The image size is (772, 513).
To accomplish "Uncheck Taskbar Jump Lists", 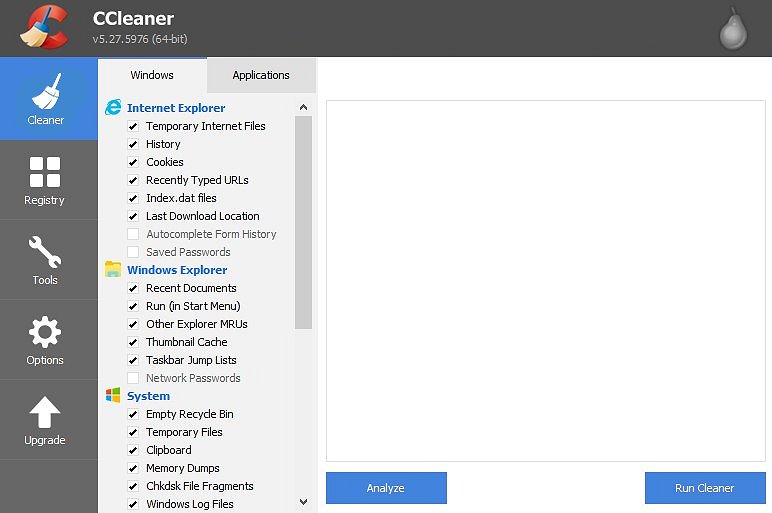I will tap(133, 360).
